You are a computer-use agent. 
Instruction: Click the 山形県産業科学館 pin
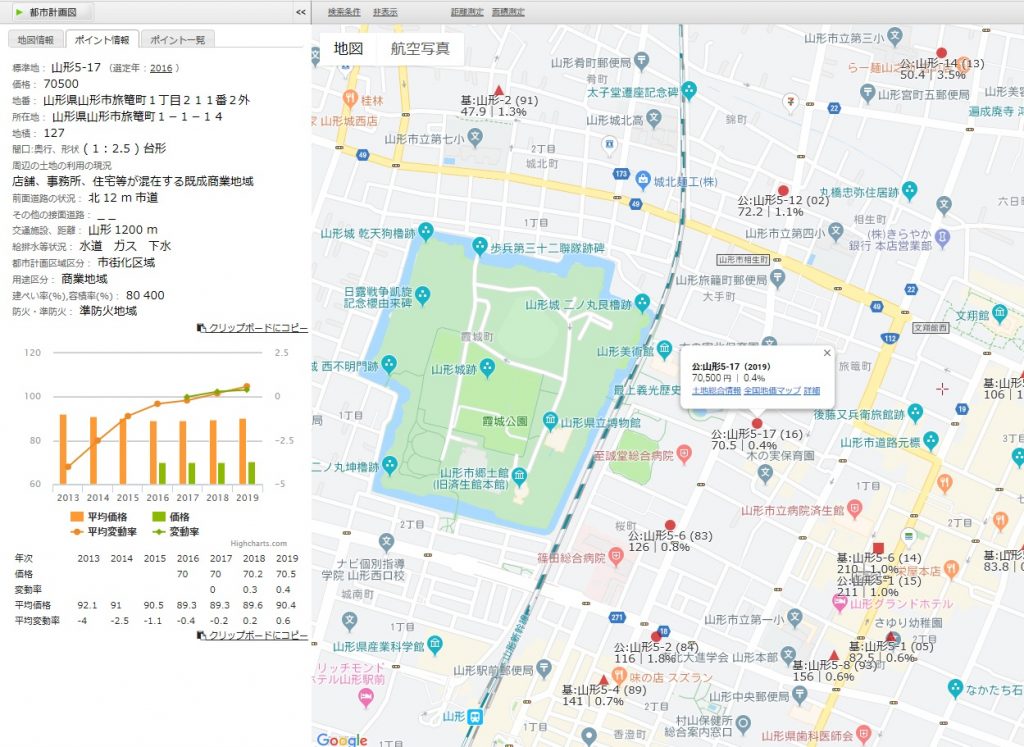point(434,644)
